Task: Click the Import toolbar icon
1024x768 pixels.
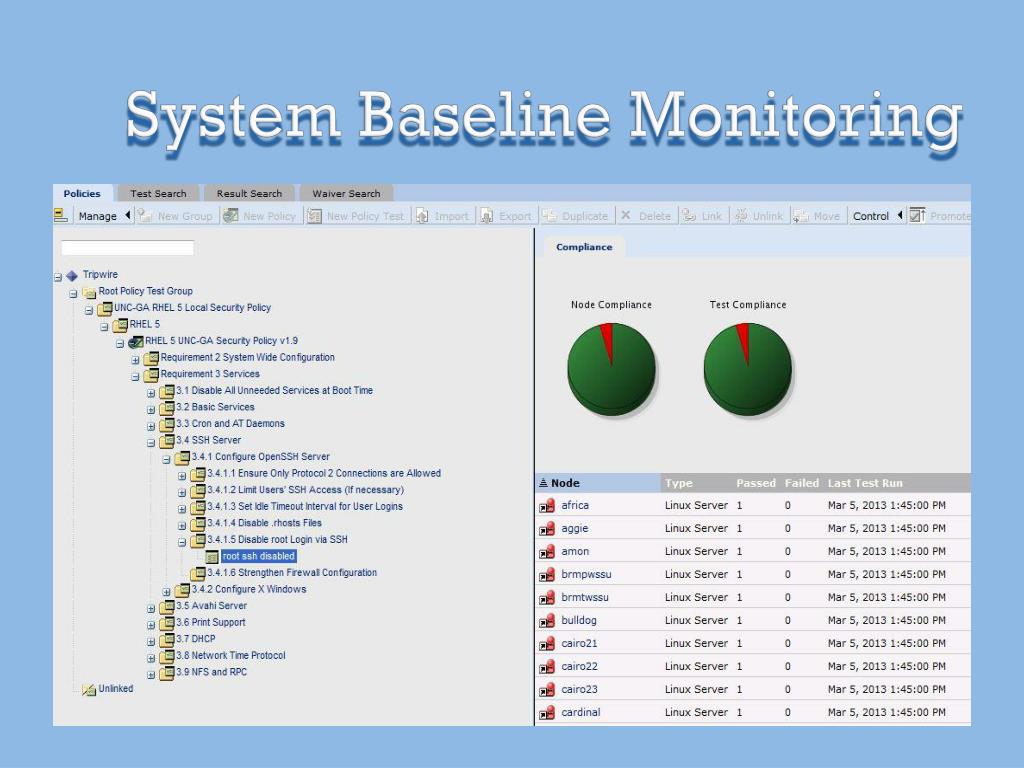Action: click(423, 216)
